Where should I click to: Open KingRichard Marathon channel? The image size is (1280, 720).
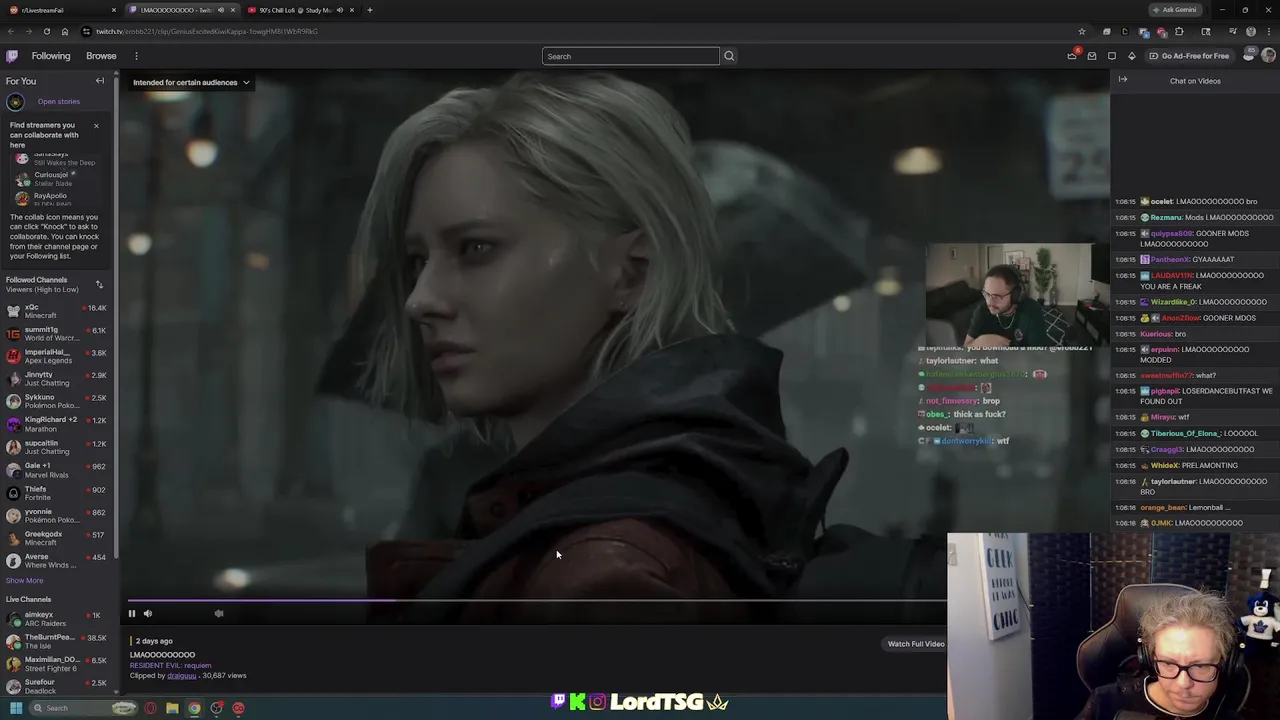(56, 425)
